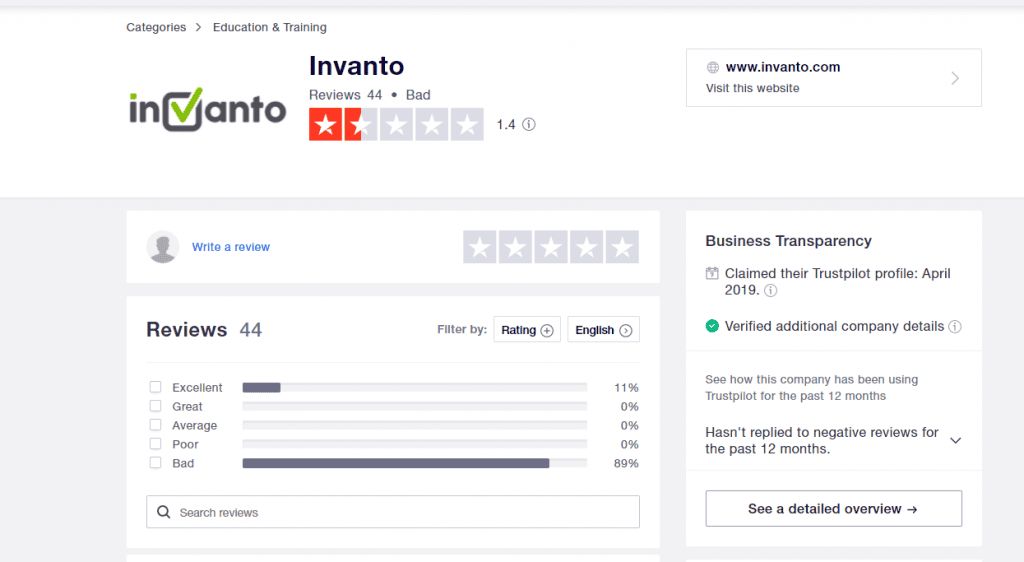
Task: Click the Great 0% rating bar
Action: (x=415, y=407)
